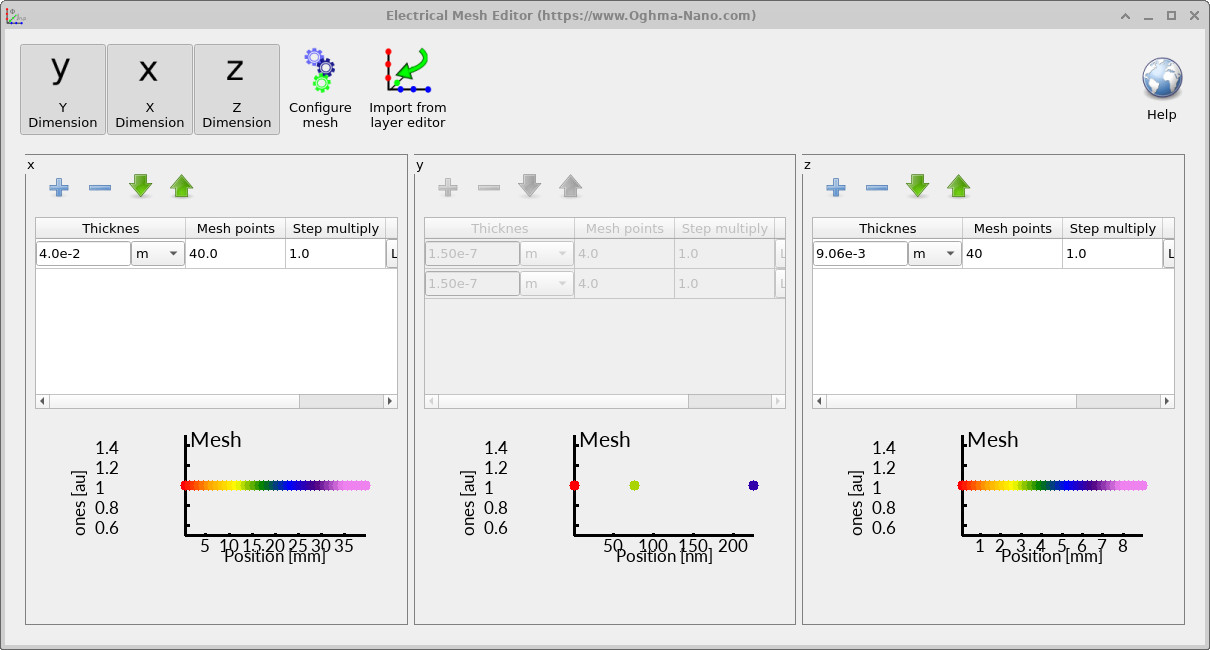Move the x mesh layer down
This screenshot has height=650, width=1210.
[x=141, y=186]
